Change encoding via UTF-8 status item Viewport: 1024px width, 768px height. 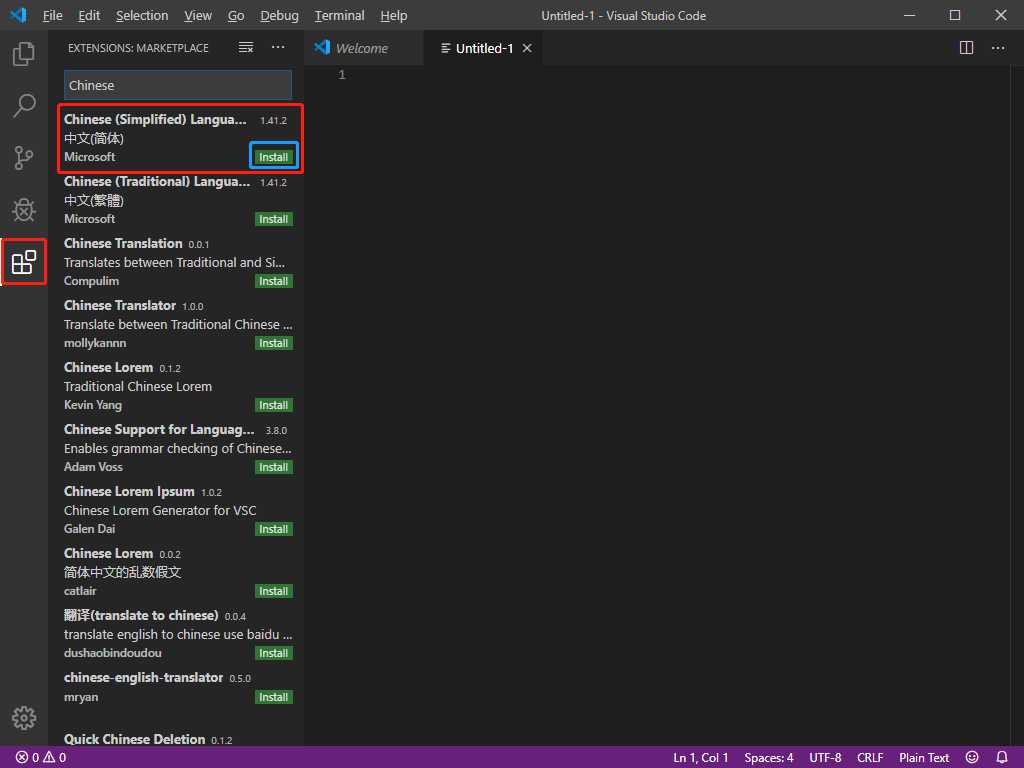825,758
